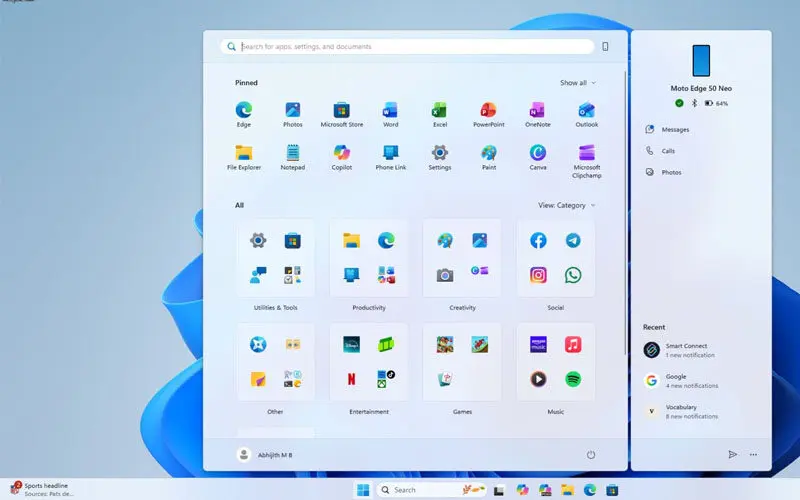Open Facebook in Social category
This screenshot has width=800, height=500.
tap(538, 240)
